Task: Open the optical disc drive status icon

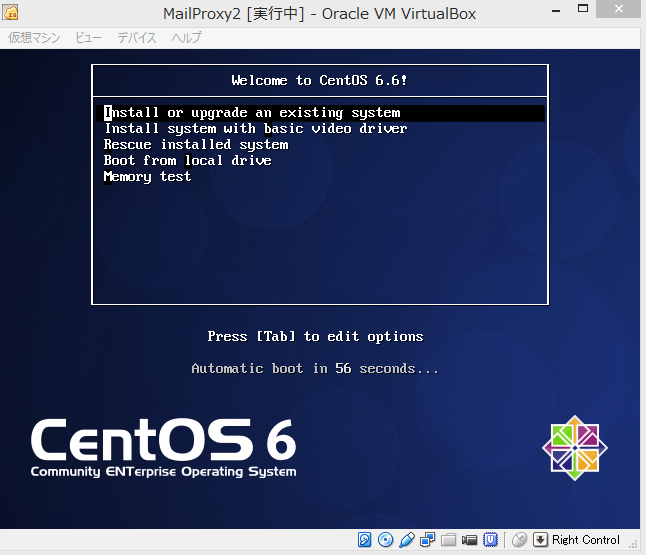Action: tap(385, 539)
